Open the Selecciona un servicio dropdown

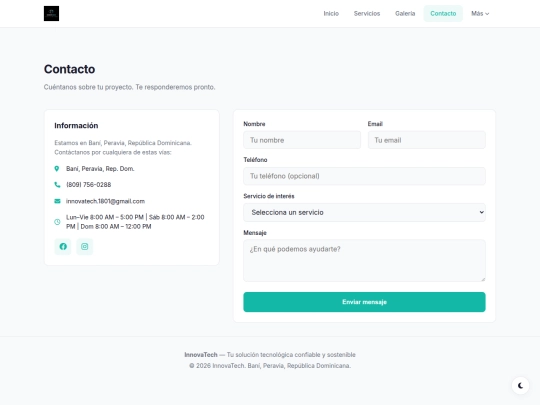click(x=364, y=212)
